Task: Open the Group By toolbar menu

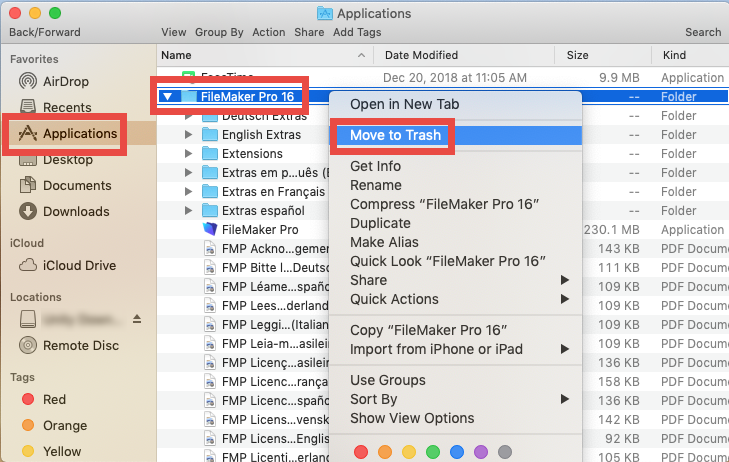Action: pos(219,32)
